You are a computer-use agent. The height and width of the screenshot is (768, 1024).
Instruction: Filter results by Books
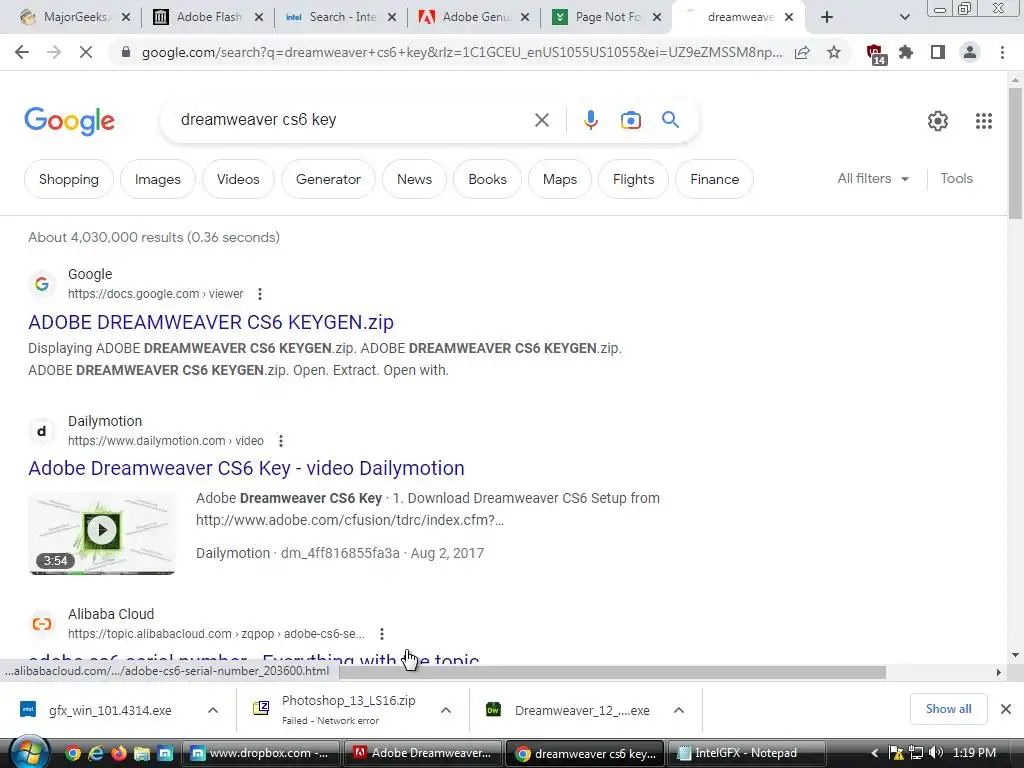pos(487,179)
